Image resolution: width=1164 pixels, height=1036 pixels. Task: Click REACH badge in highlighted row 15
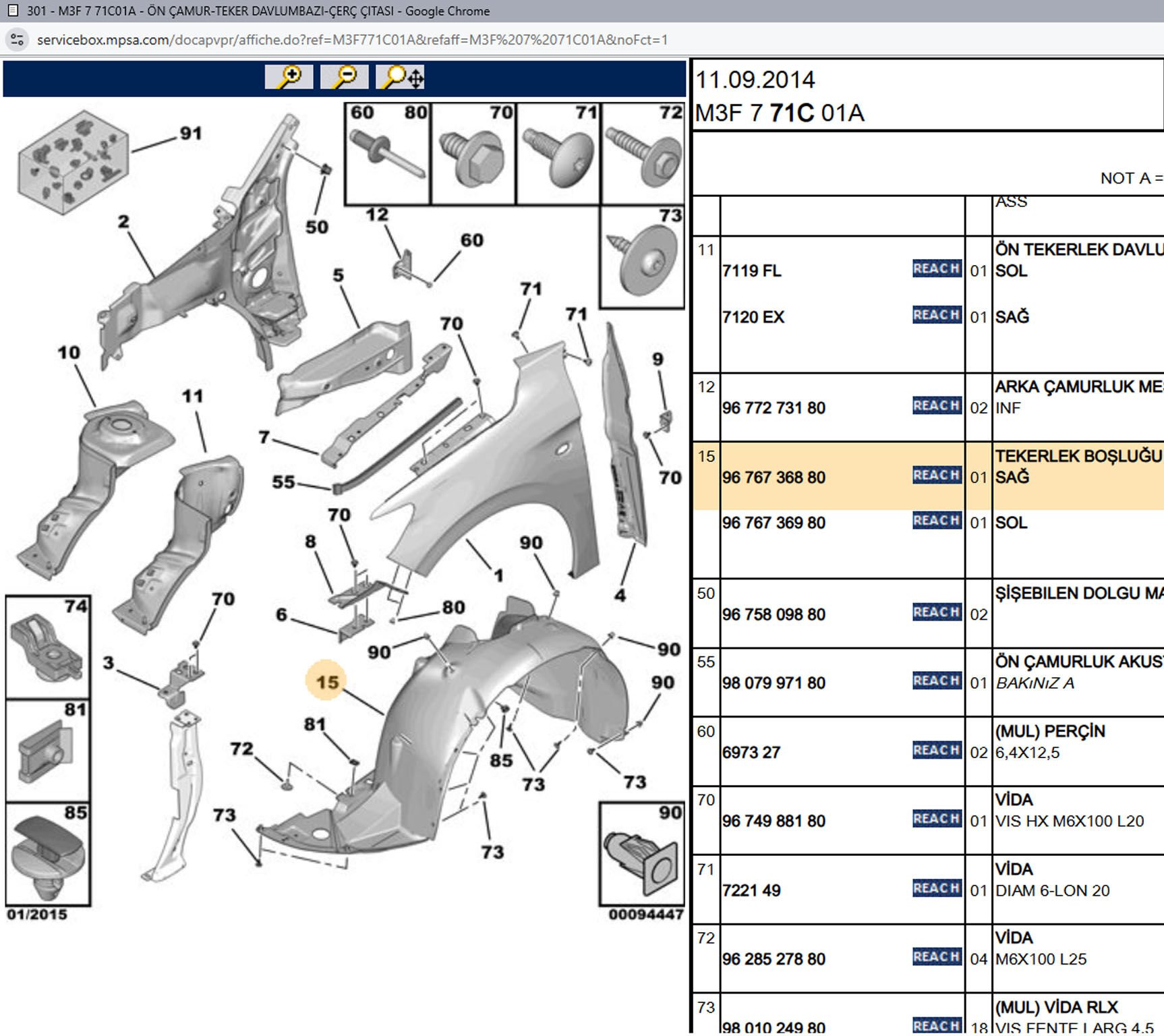(x=936, y=475)
